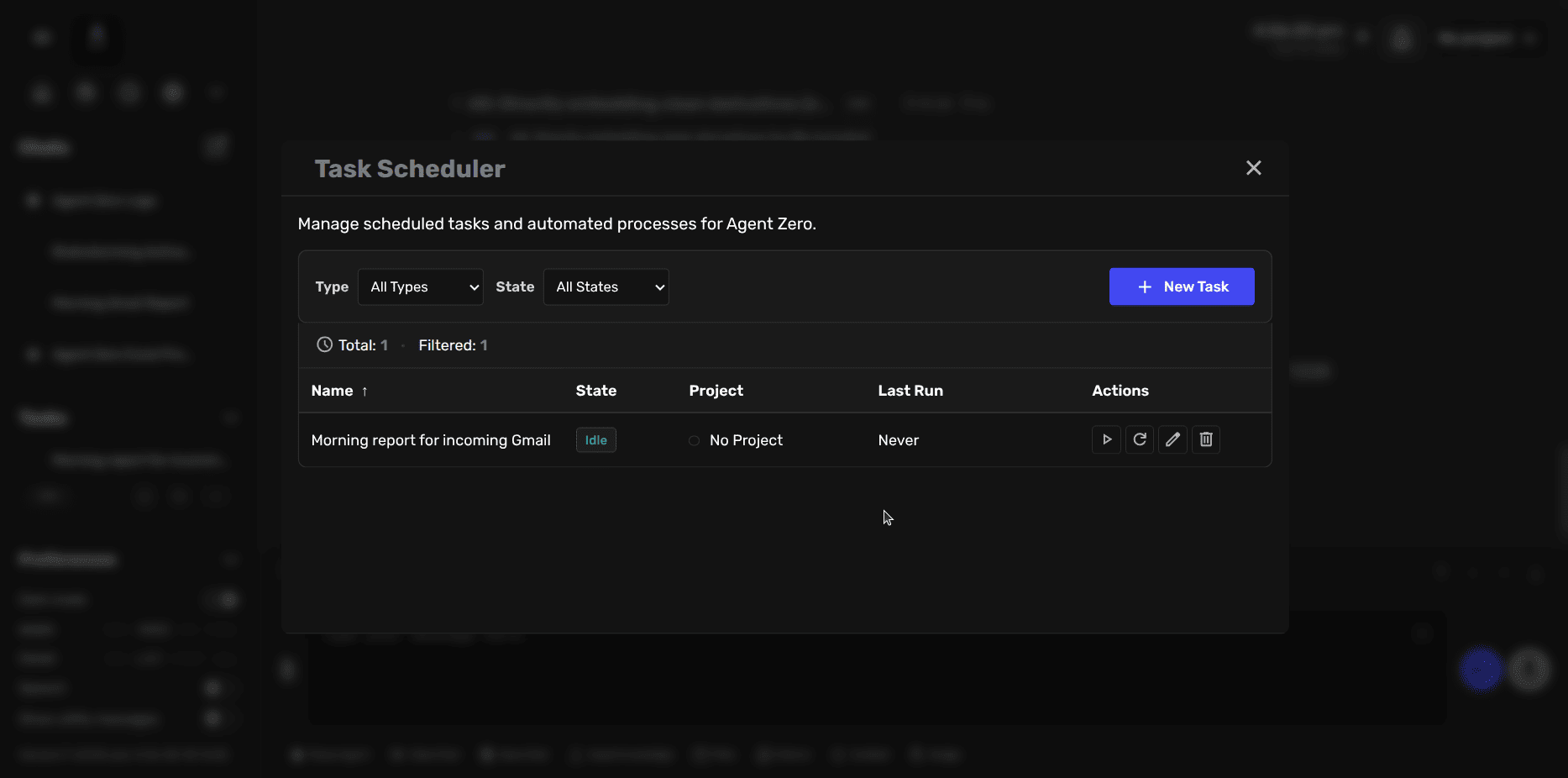Select the State column header

click(595, 391)
